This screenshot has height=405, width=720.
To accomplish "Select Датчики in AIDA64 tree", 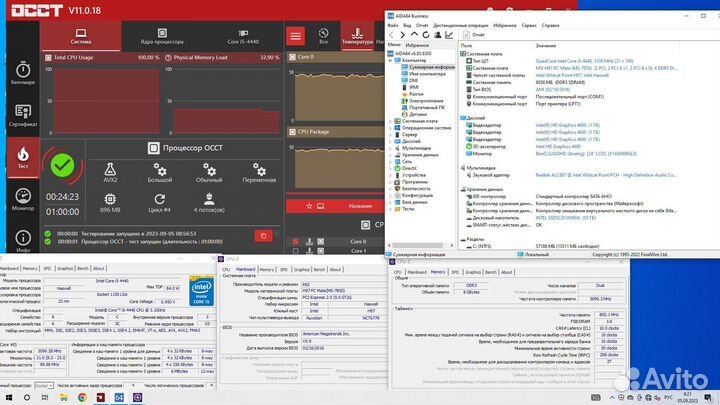I will tap(418, 114).
